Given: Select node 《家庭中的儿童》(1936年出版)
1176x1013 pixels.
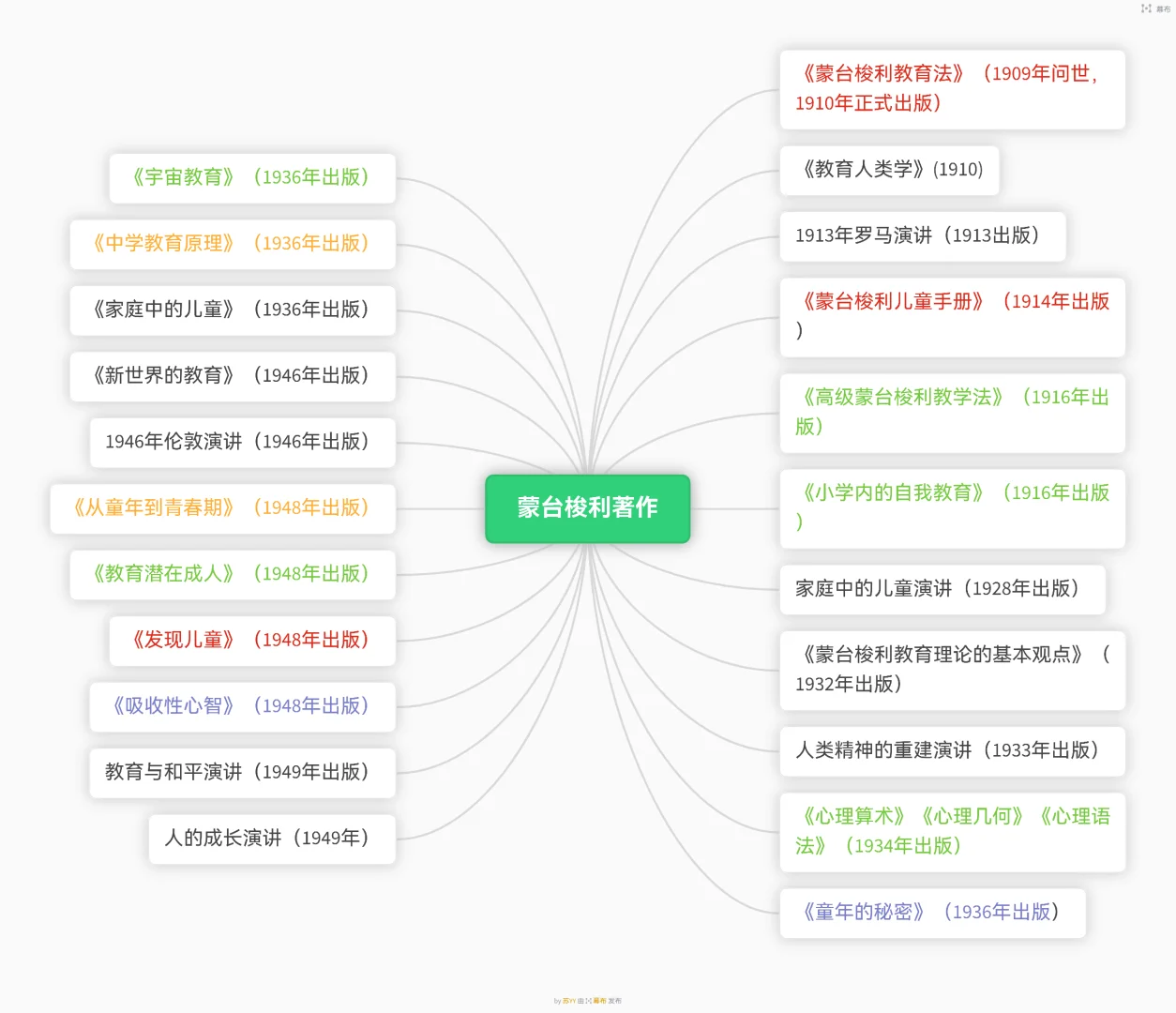Looking at the screenshot, I should click(233, 310).
